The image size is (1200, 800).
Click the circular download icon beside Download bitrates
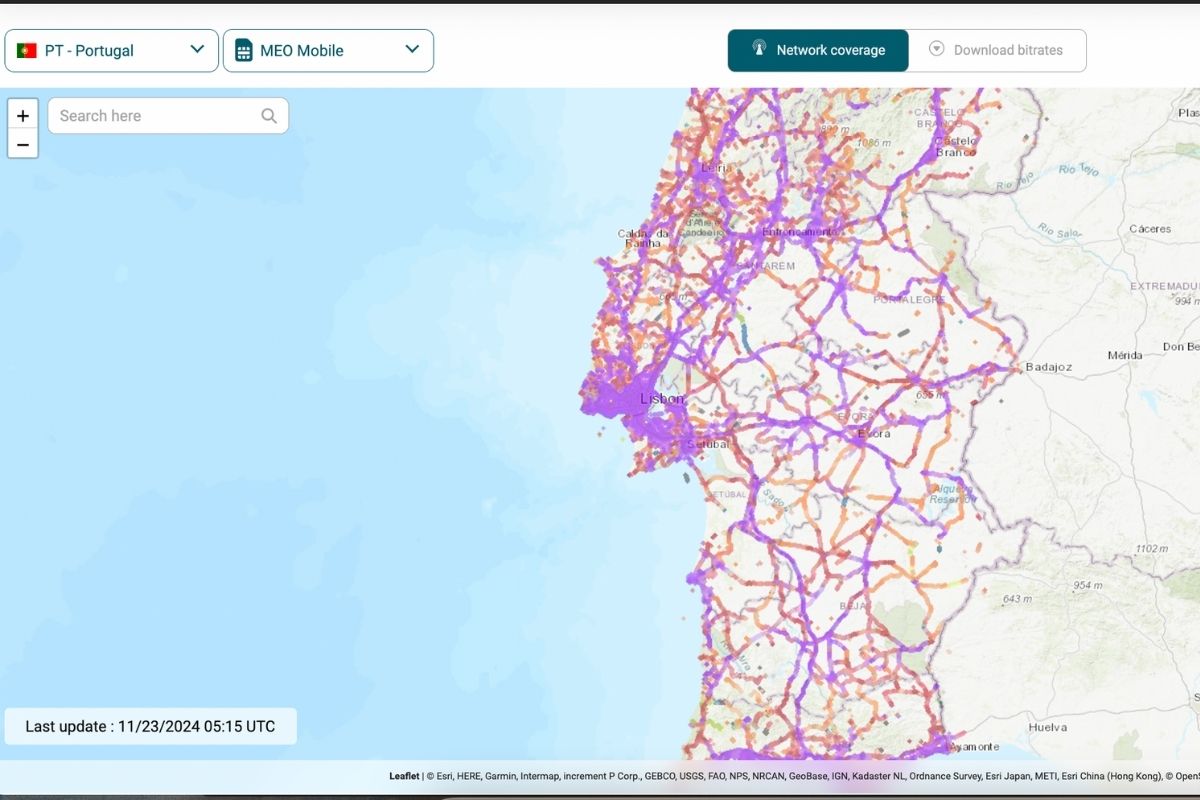point(935,48)
